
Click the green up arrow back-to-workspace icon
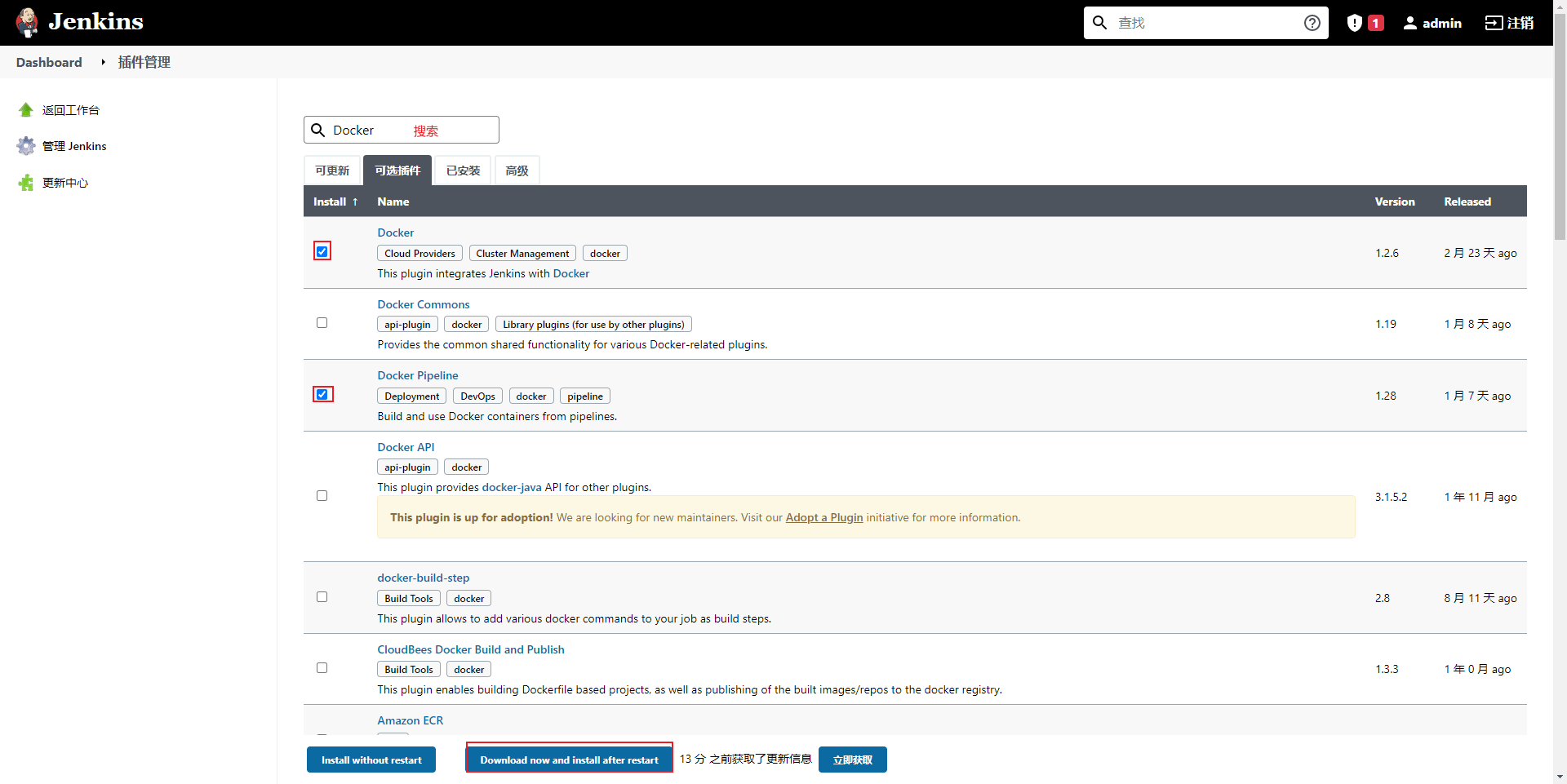26,110
